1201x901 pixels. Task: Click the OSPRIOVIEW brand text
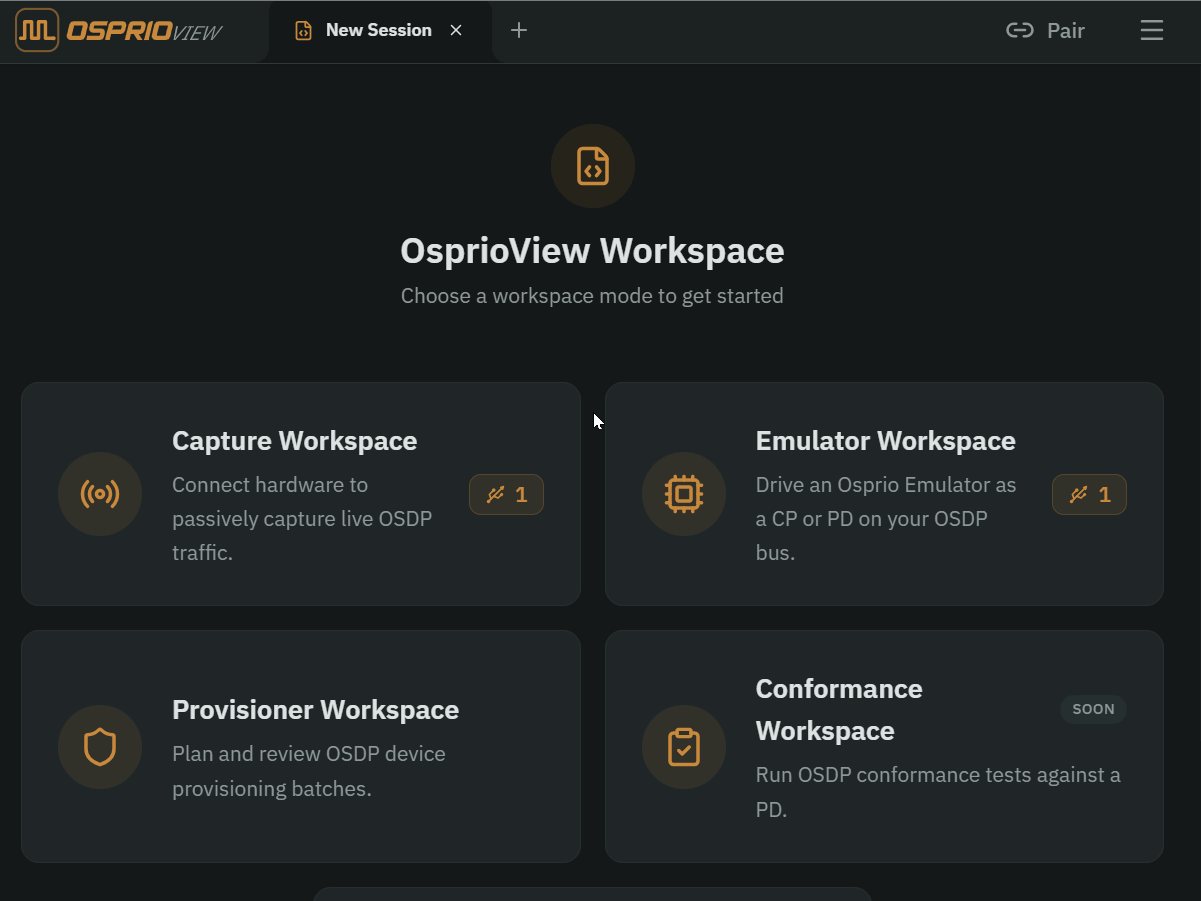pos(145,31)
